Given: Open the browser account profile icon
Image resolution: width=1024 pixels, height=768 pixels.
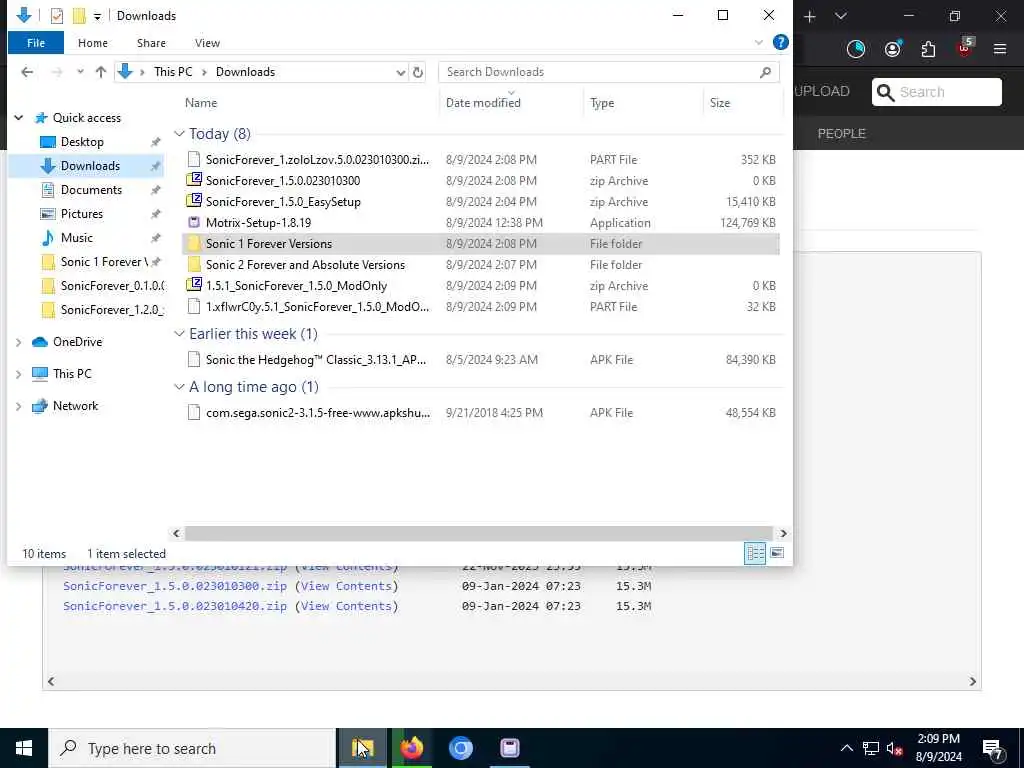Looking at the screenshot, I should click(x=893, y=49).
